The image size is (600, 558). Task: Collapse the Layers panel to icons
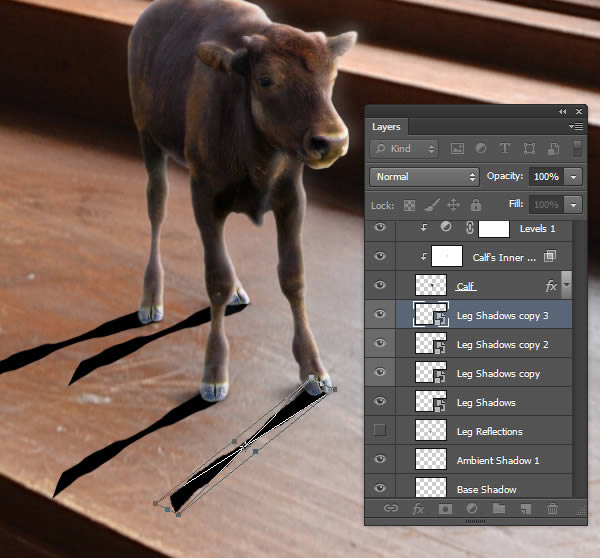(x=562, y=111)
